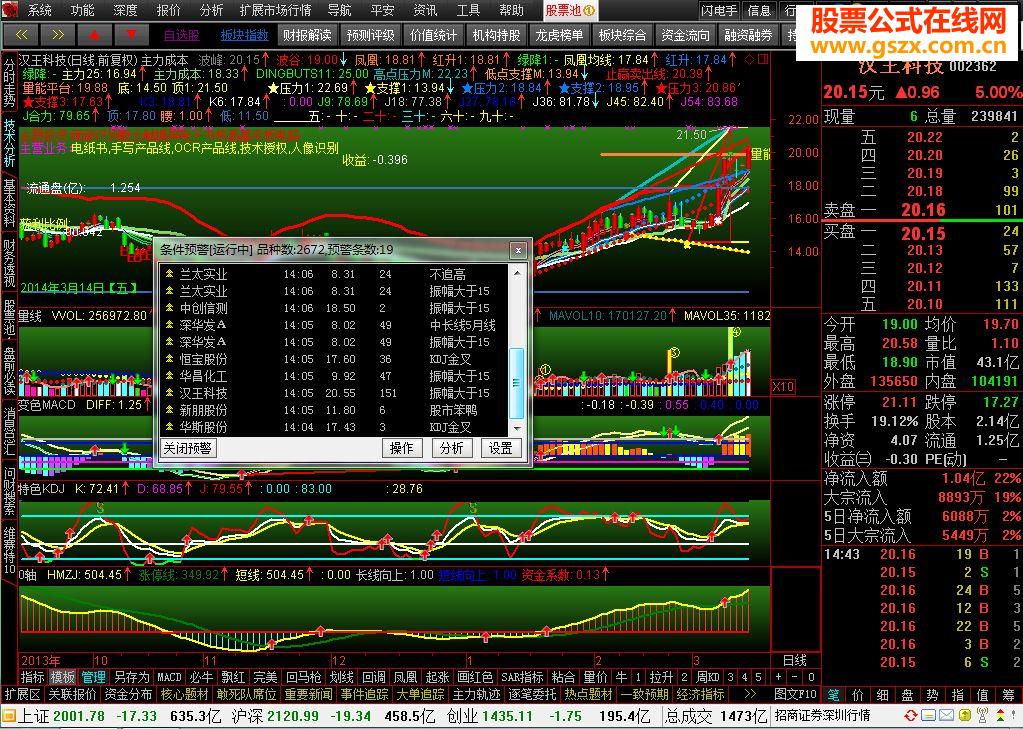1023x729 pixels.
Task: Open the 分析 menu
Action: click(211, 10)
